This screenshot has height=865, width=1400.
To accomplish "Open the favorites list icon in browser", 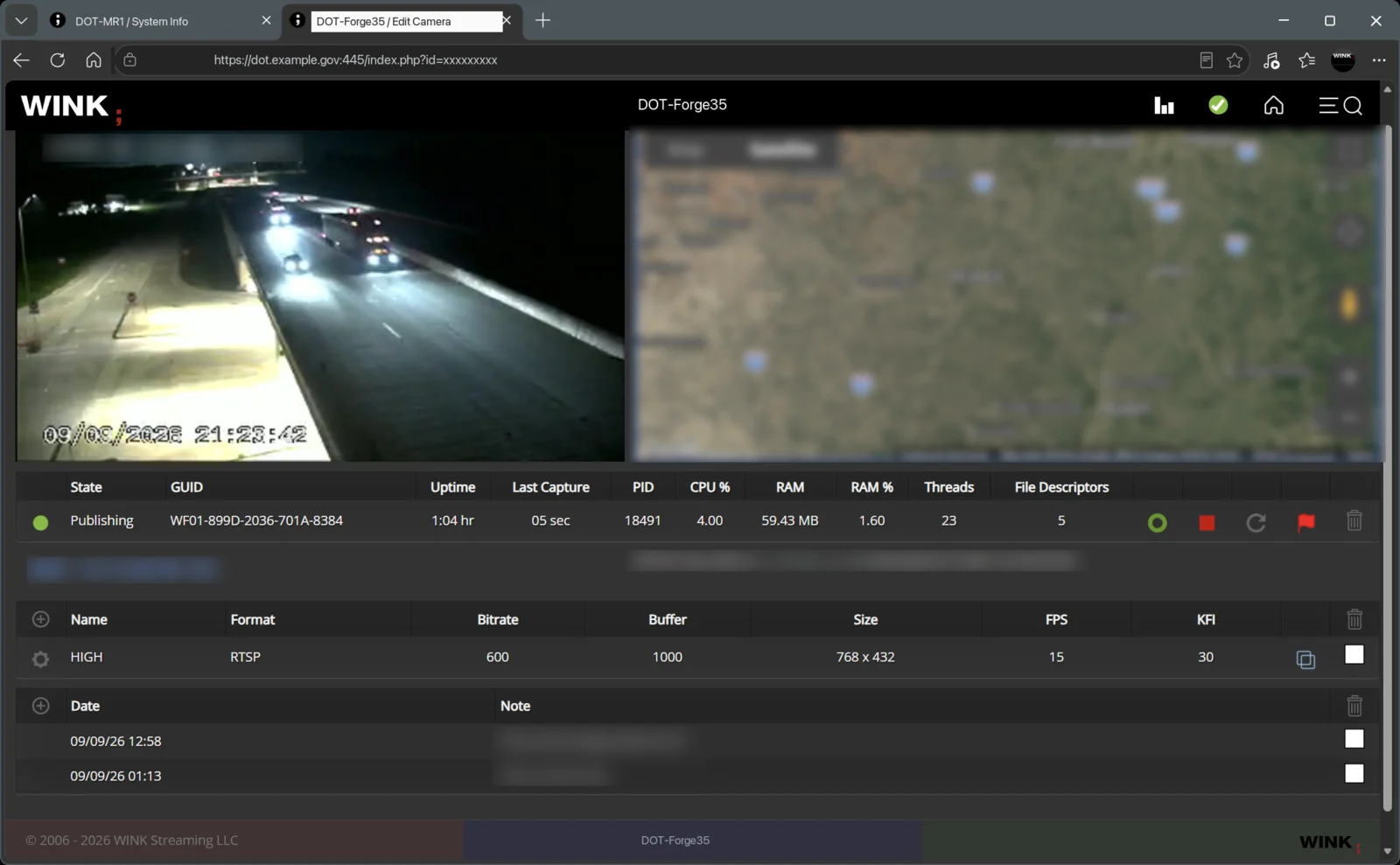I will pos(1307,59).
